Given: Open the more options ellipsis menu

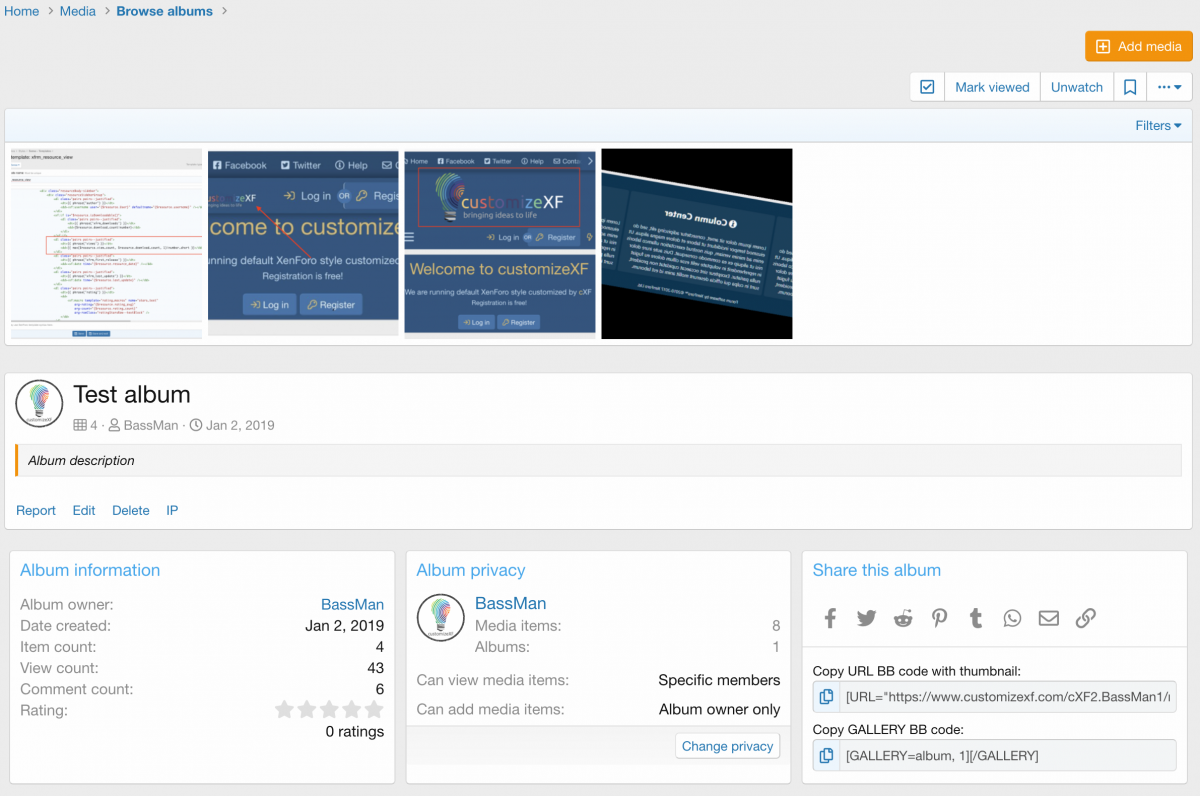Looking at the screenshot, I should coord(1169,87).
